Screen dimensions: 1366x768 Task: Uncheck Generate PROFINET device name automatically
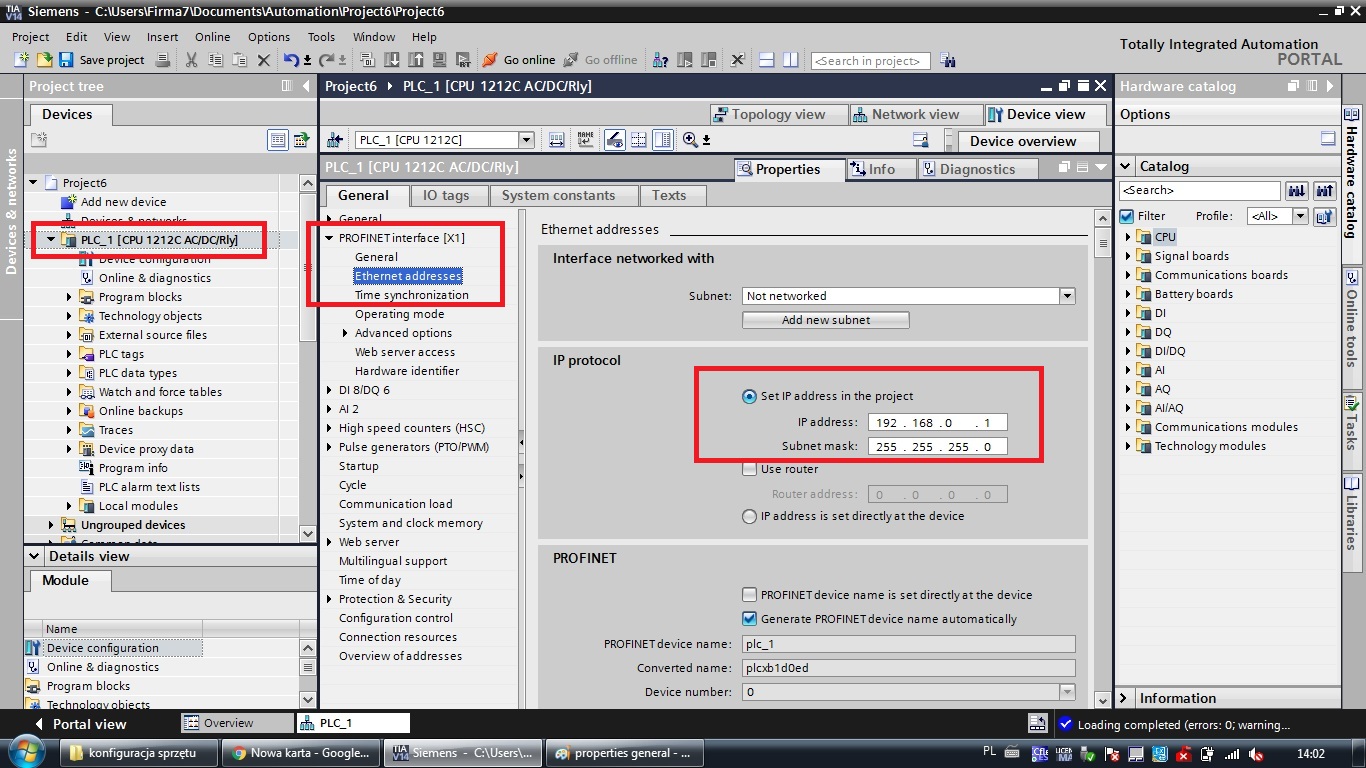click(749, 619)
